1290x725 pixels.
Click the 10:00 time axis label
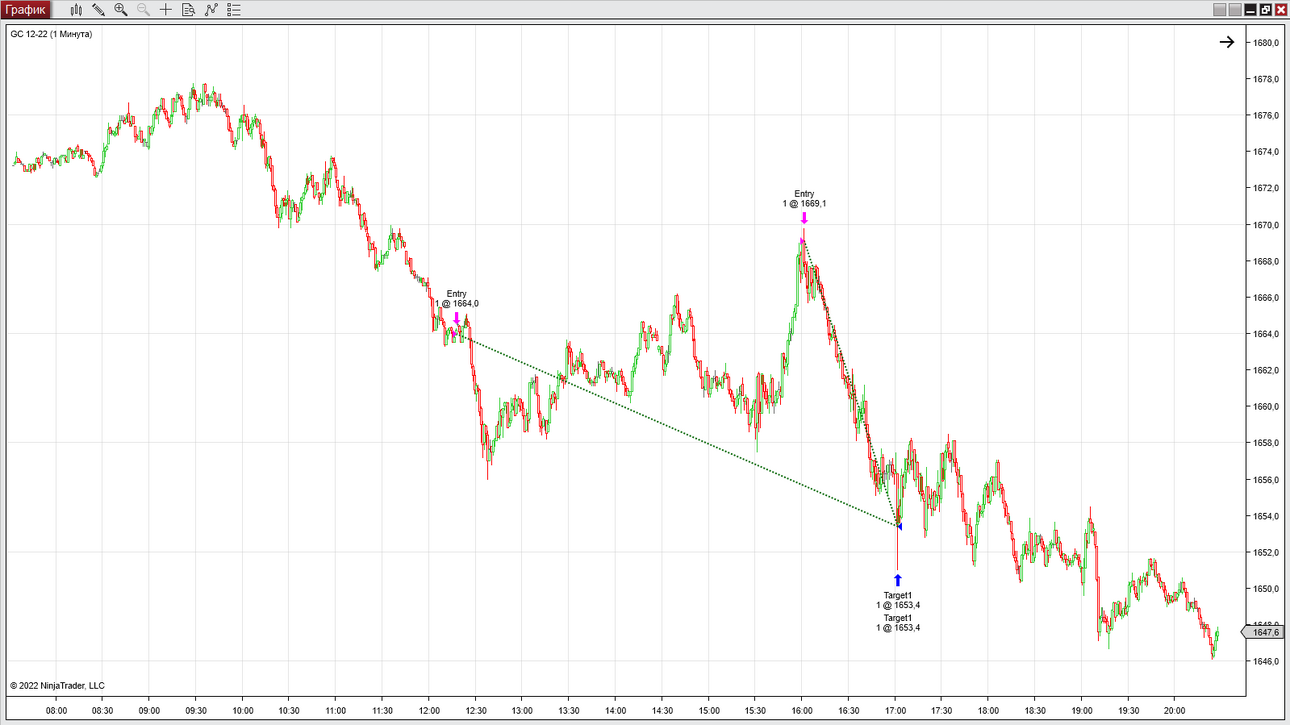click(242, 711)
